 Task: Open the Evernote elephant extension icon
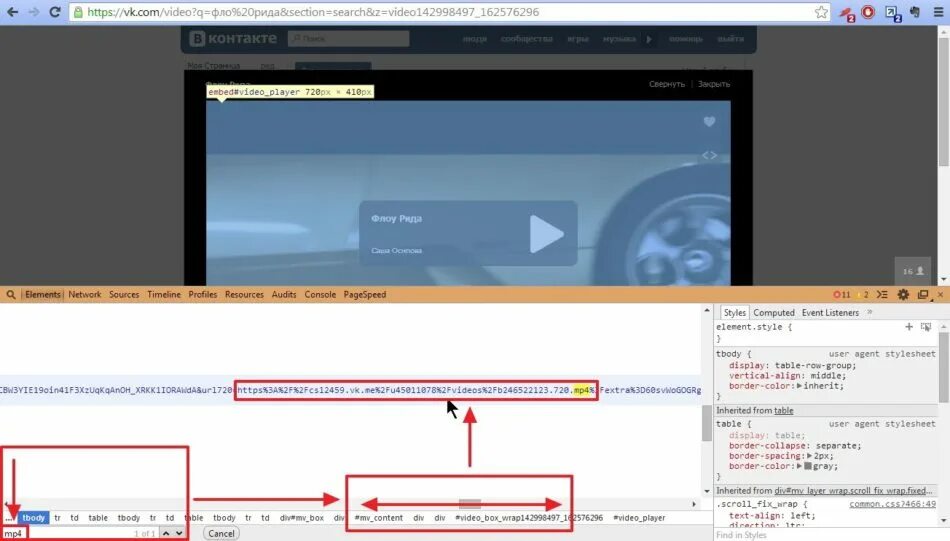click(x=916, y=12)
